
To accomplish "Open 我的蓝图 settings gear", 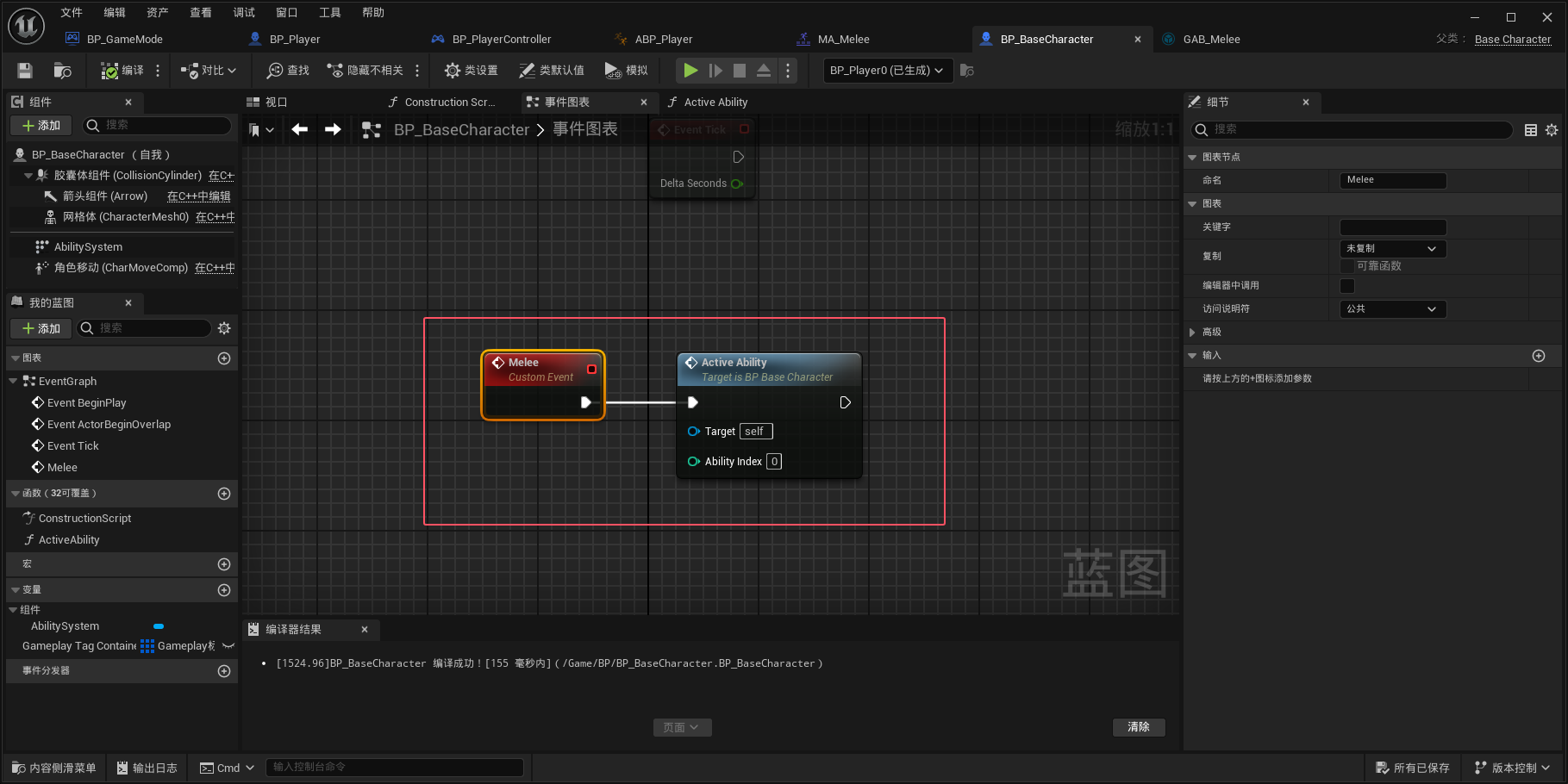I will coord(224,328).
